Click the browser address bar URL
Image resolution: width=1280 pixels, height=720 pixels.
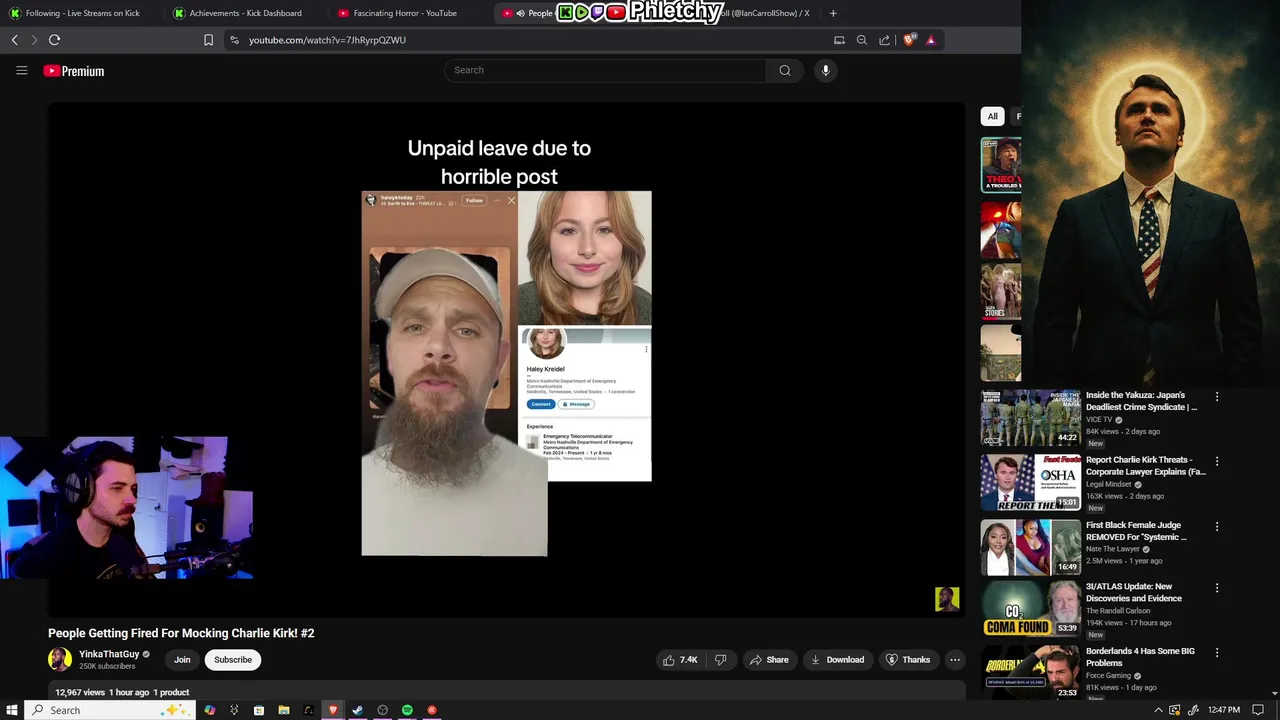pos(327,40)
